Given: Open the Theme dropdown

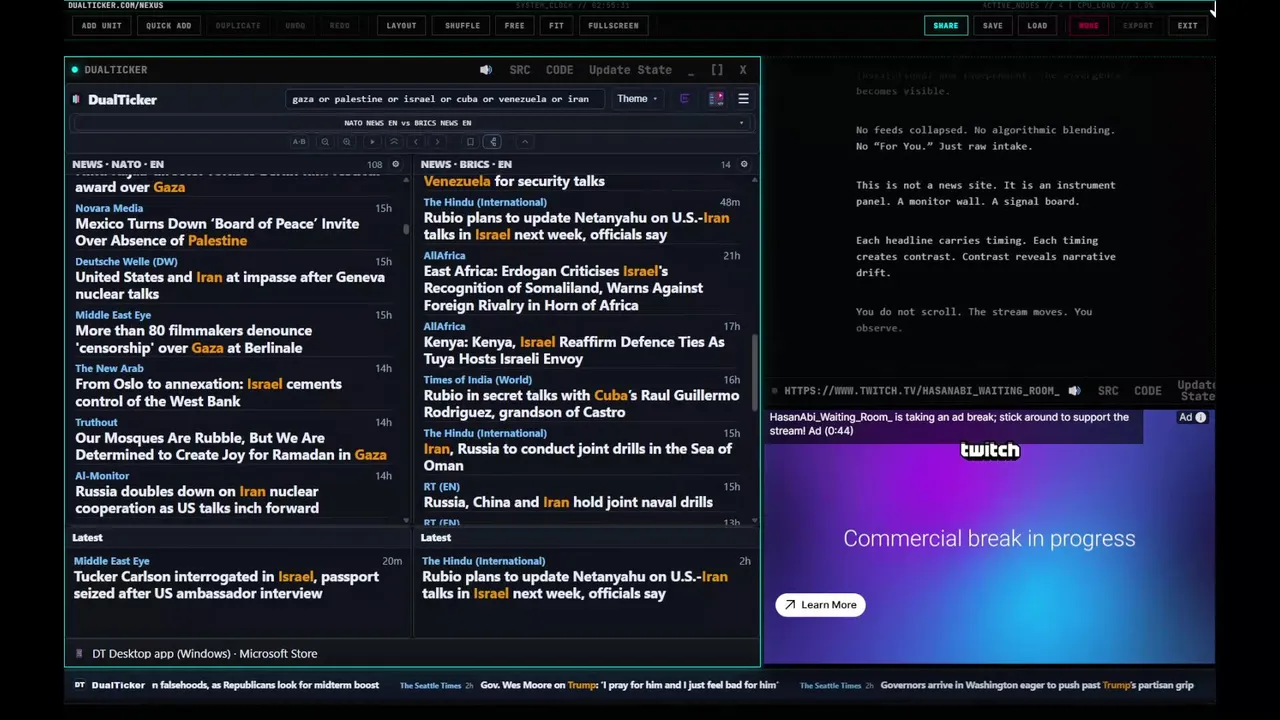Looking at the screenshot, I should click(636, 99).
